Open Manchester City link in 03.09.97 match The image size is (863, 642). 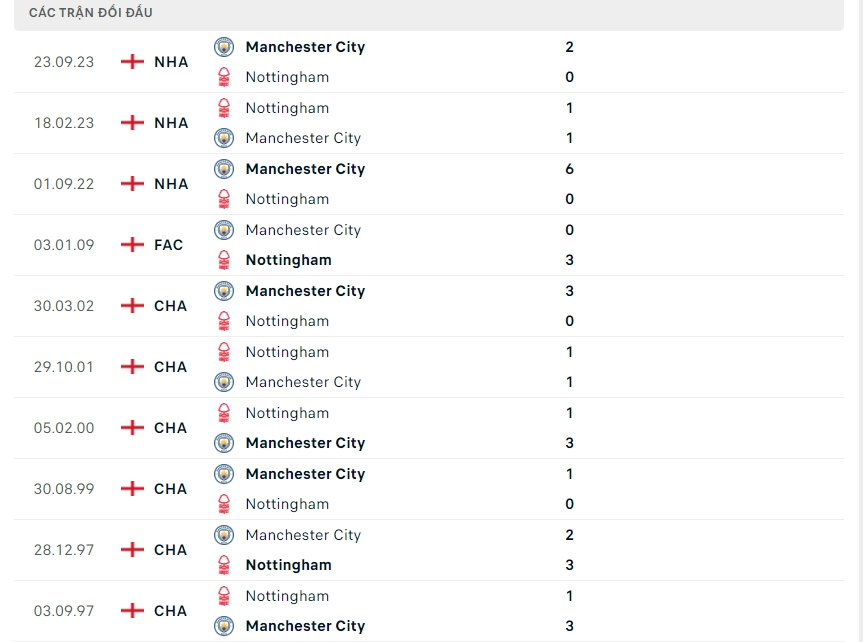tap(305, 626)
